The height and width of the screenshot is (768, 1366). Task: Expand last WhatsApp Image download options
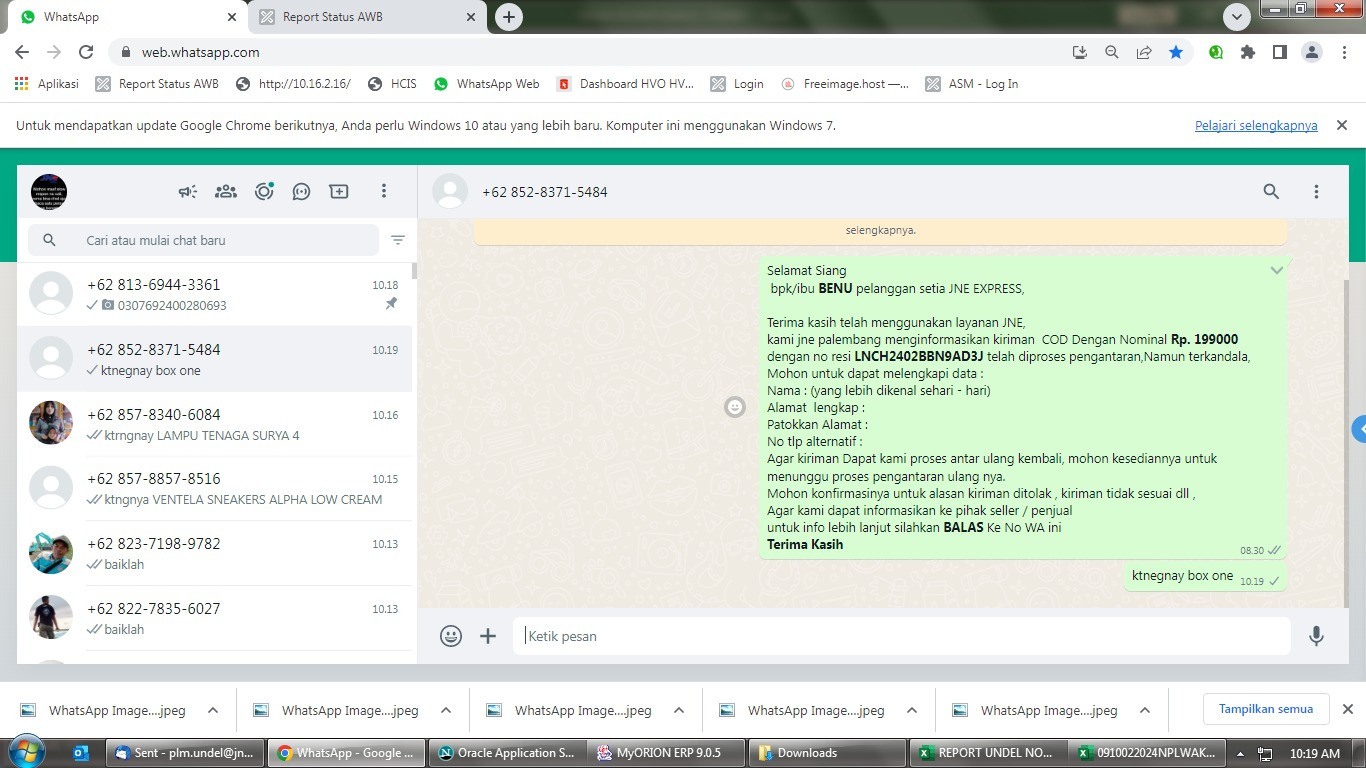click(1145, 710)
